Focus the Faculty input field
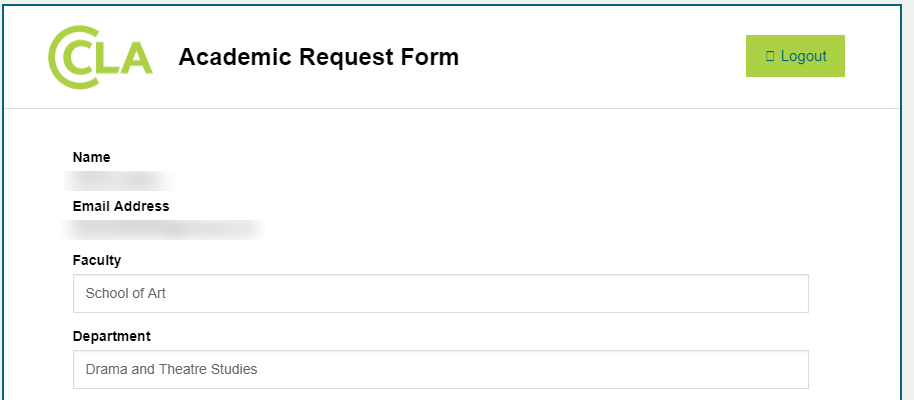The height and width of the screenshot is (400, 914). 440,294
